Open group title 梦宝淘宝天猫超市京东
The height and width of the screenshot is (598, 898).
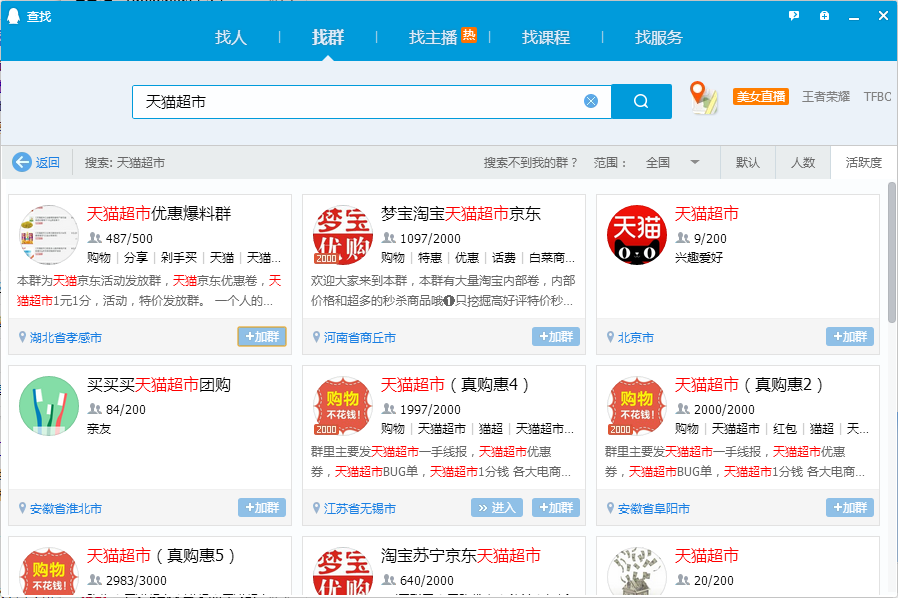tap(461, 214)
